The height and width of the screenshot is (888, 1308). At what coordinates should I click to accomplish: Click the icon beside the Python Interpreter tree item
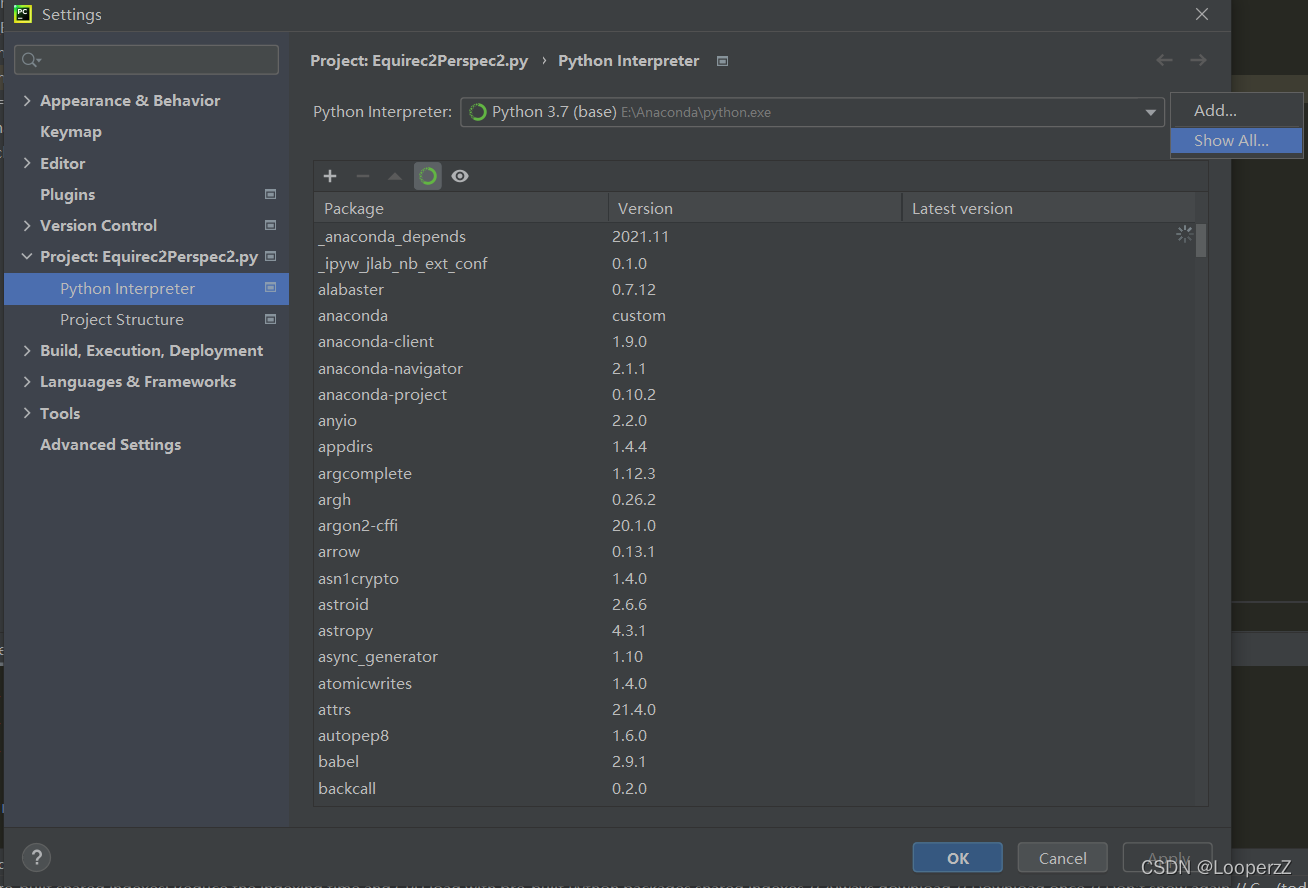point(270,288)
